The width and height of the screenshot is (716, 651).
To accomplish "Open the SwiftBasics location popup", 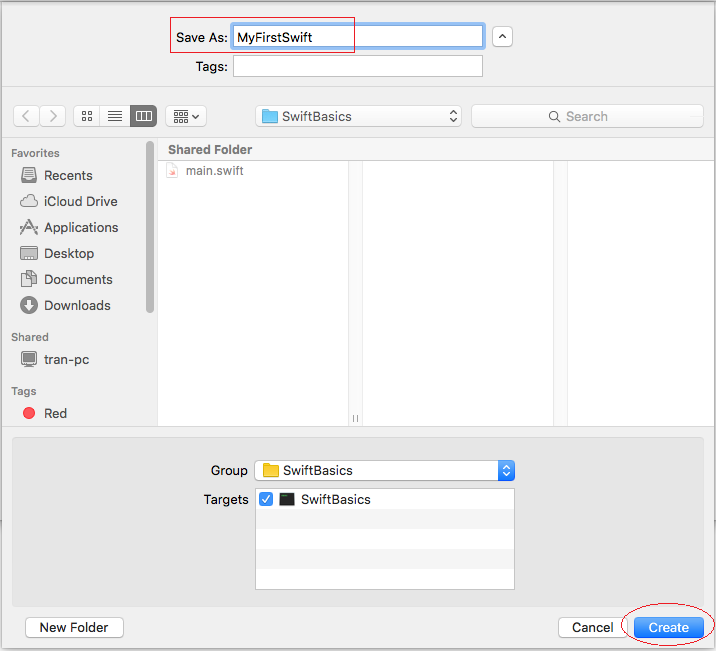I will (x=358, y=116).
